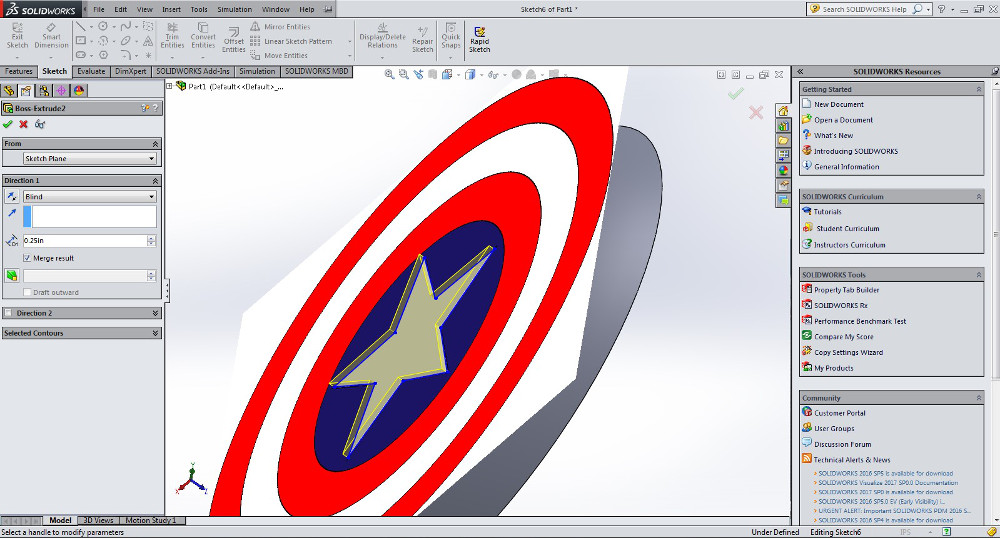Open the Copy Settings Wizard

tap(848, 353)
